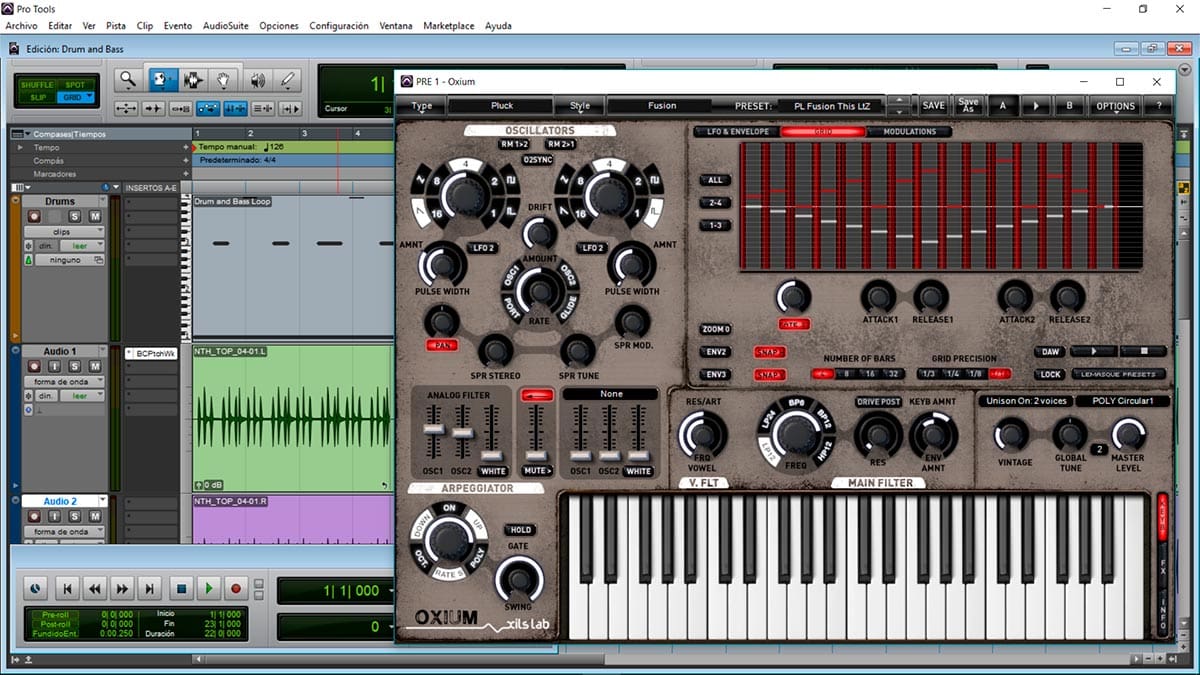Click the Oxium sequencer stop button
The height and width of the screenshot is (675, 1200).
click(x=1143, y=352)
